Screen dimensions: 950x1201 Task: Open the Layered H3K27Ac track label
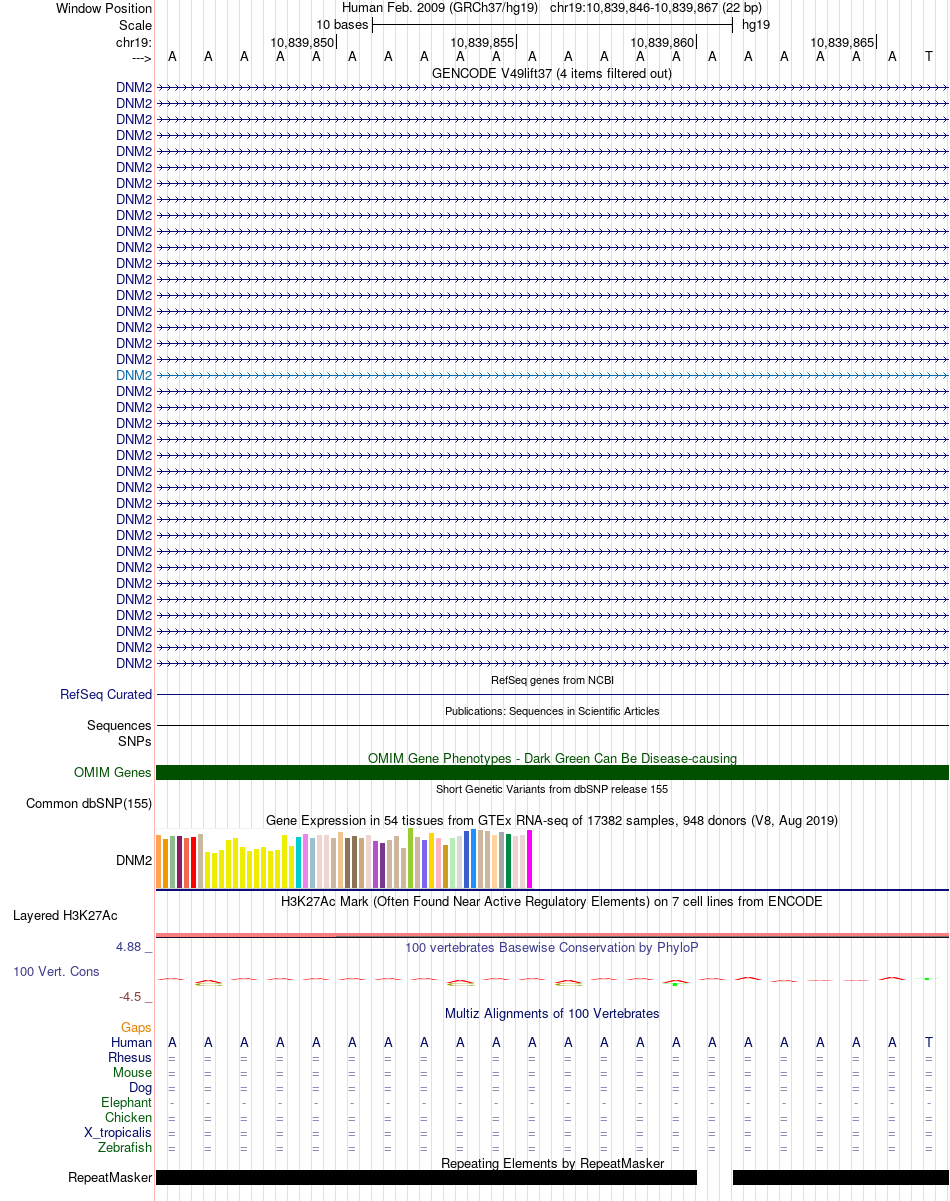65,915
